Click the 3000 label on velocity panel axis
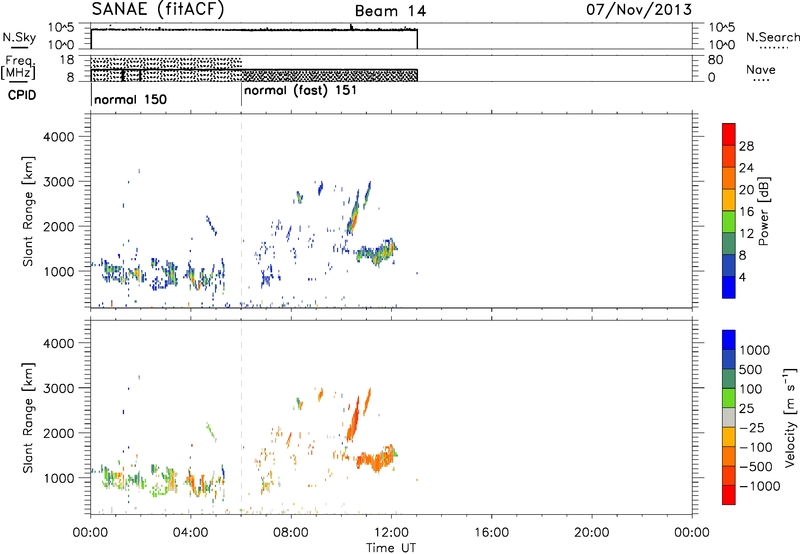Image resolution: width=800 pixels, height=554 pixels. click(59, 388)
